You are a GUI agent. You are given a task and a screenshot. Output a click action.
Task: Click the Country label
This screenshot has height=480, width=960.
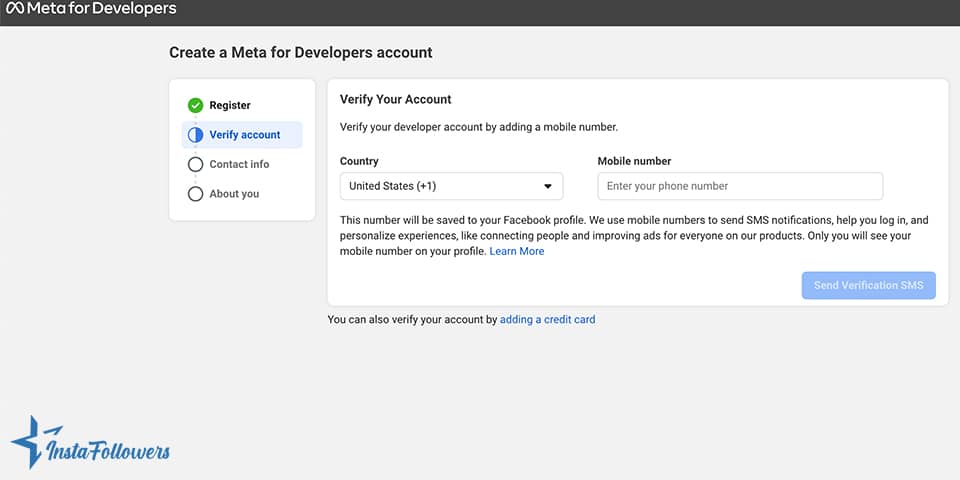[x=359, y=161]
